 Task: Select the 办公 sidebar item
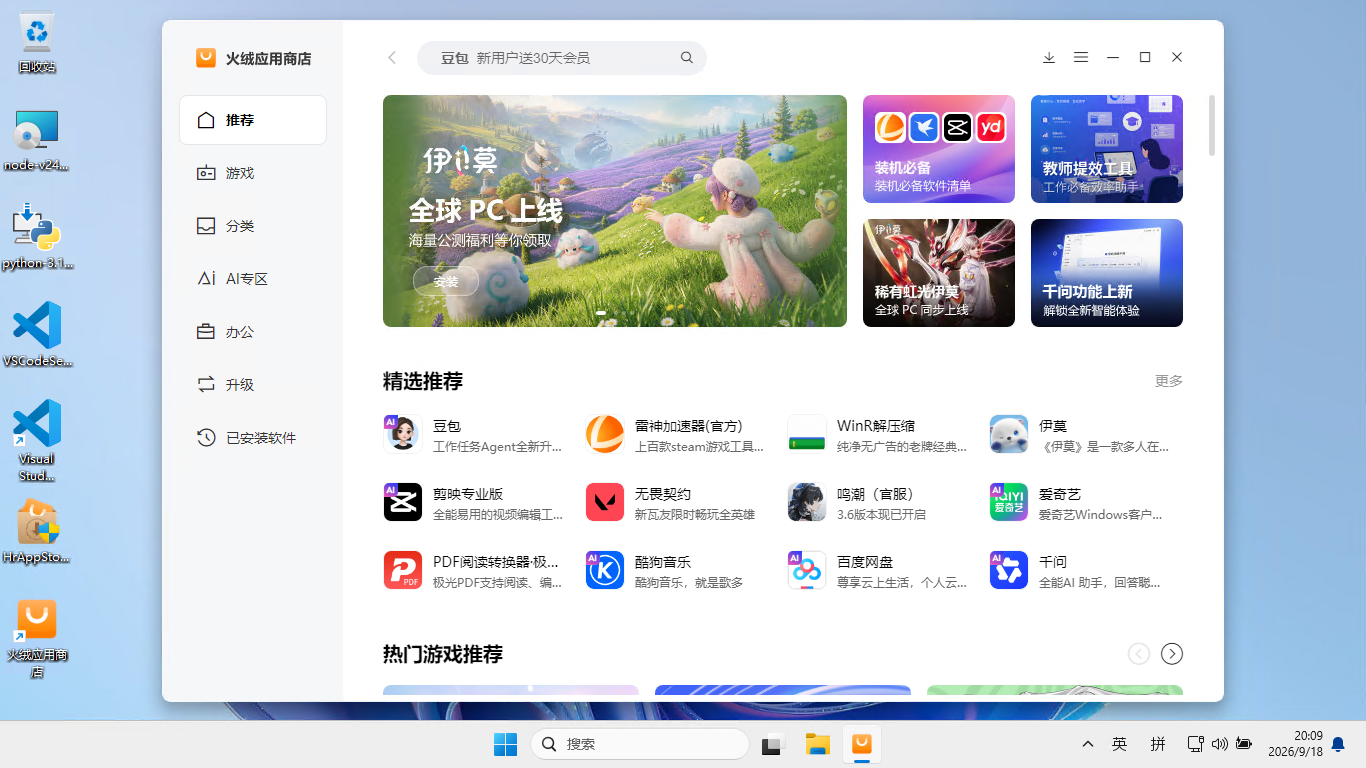(x=253, y=332)
